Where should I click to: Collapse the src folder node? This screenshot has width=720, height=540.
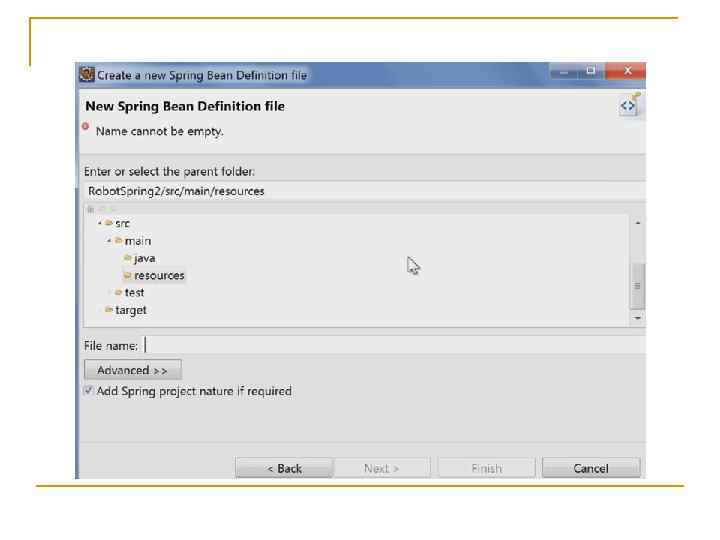coord(100,223)
